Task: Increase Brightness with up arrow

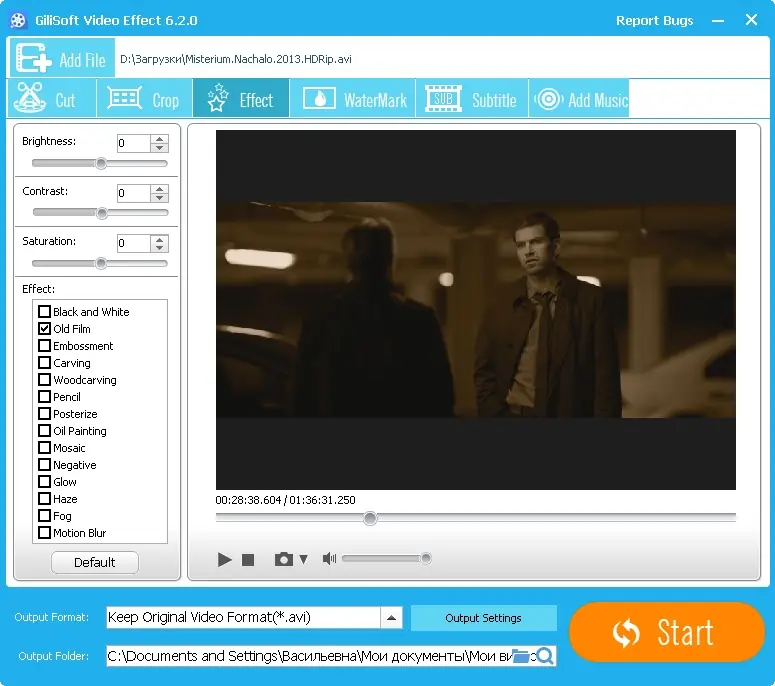Action: click(159, 139)
